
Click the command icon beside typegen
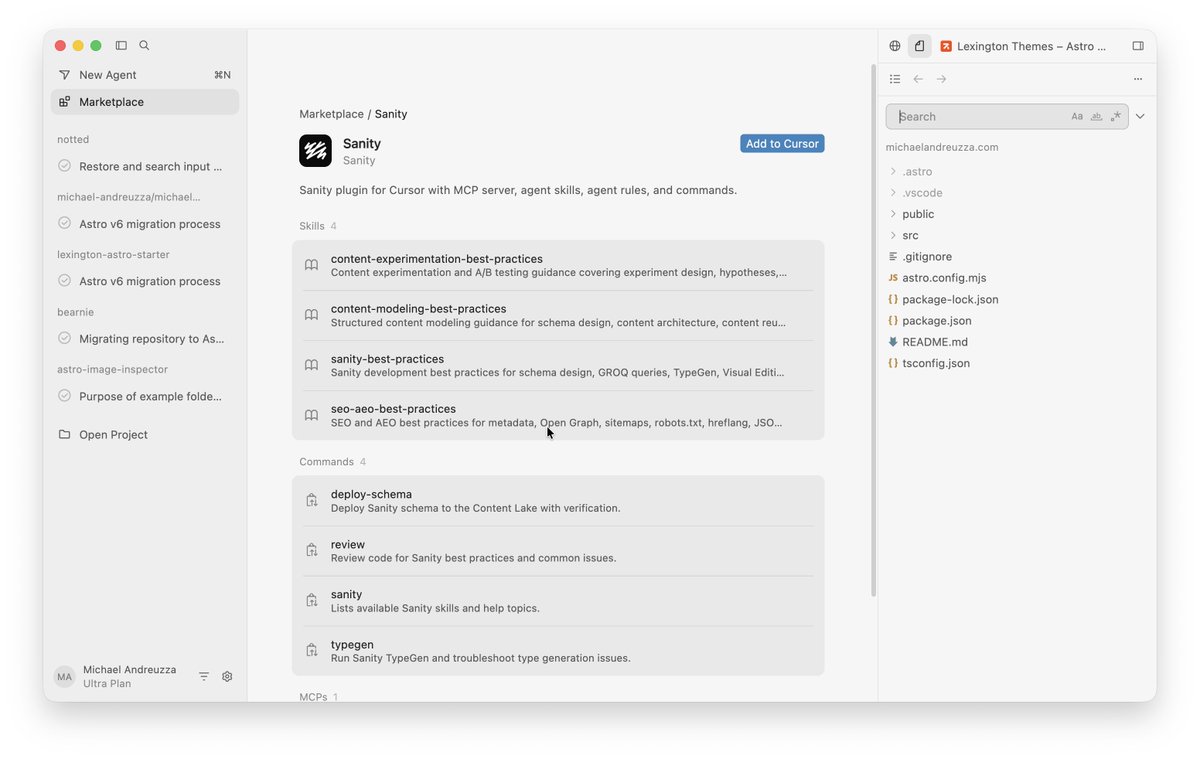(x=311, y=650)
